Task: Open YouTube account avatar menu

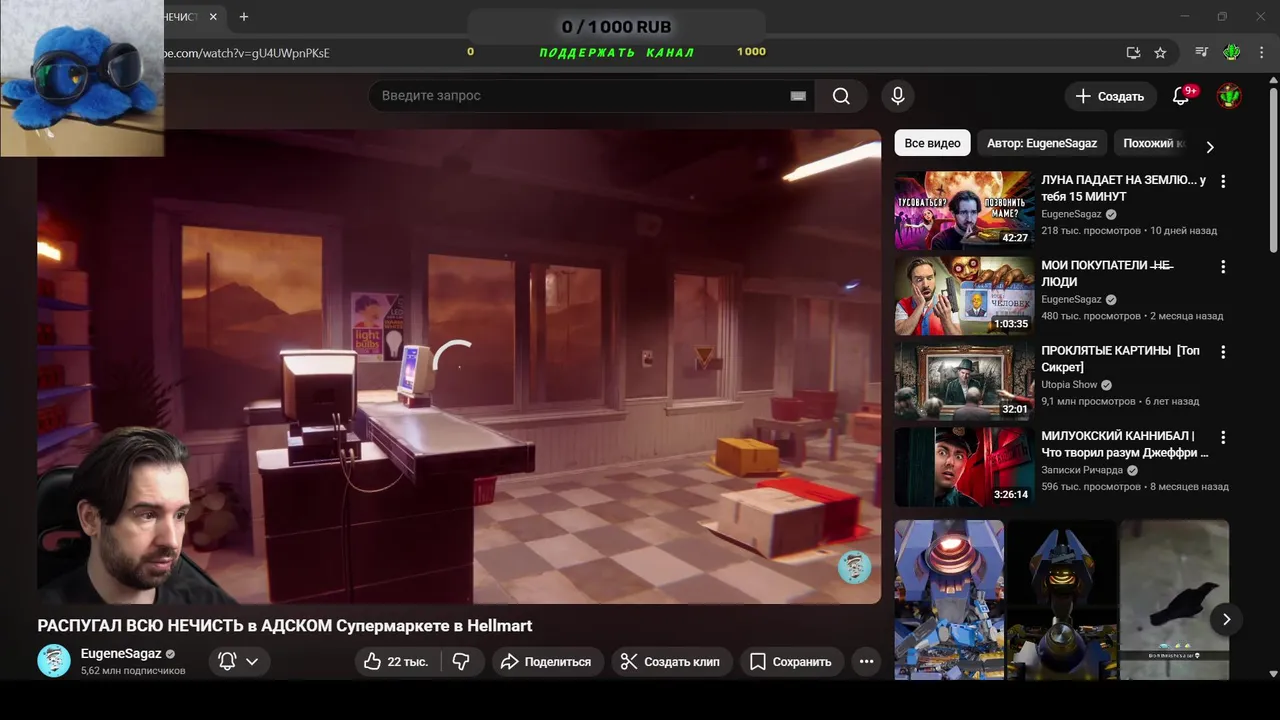Action: (1229, 96)
